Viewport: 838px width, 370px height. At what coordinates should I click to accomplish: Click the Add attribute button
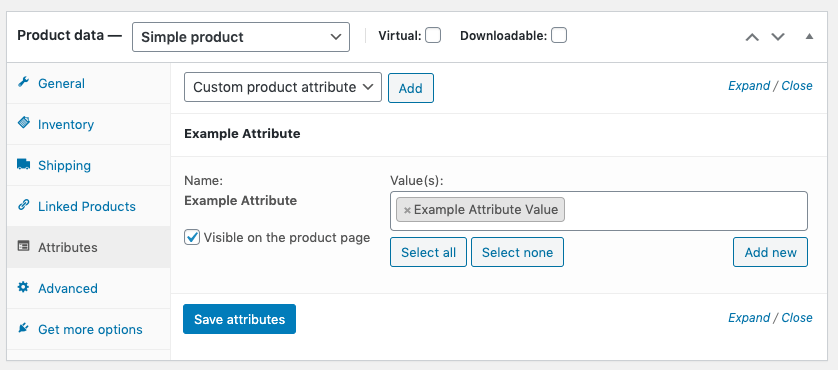[x=410, y=88]
